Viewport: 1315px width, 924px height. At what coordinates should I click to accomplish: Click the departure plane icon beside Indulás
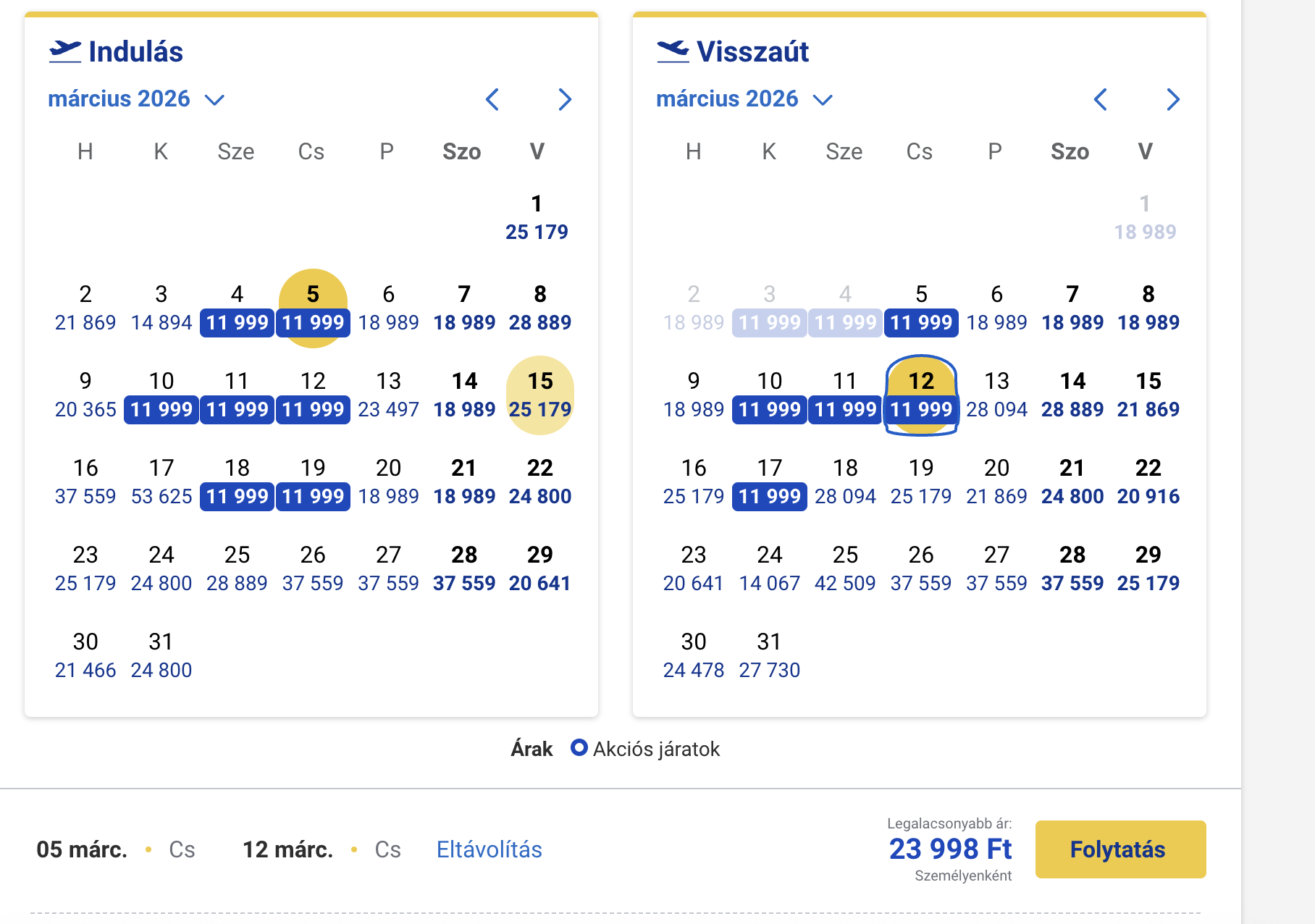65,51
